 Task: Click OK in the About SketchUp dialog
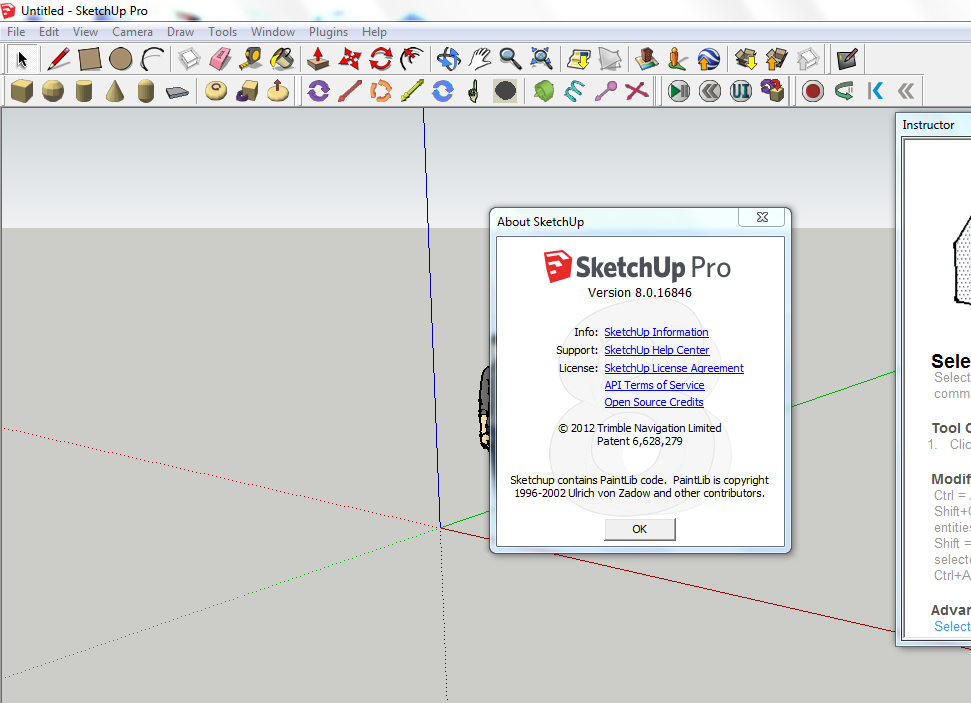pos(640,529)
